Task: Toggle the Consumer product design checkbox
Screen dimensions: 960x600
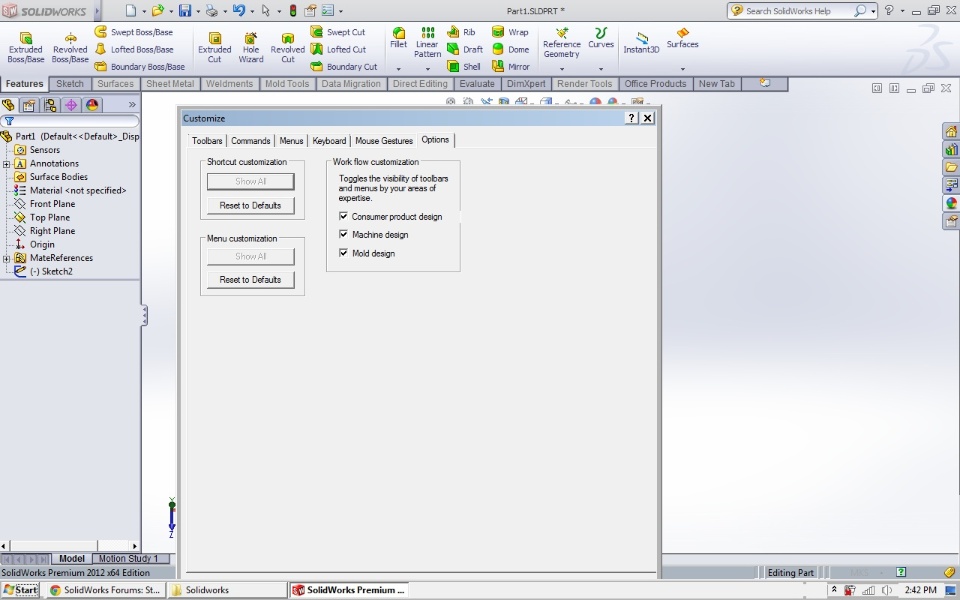Action: click(343, 216)
